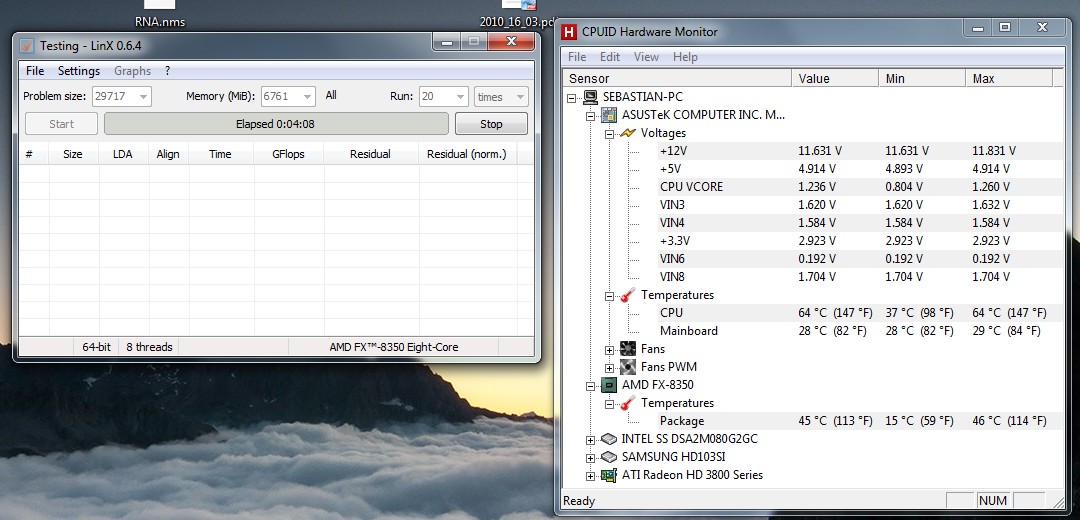Image resolution: width=1080 pixels, height=520 pixels.
Task: Expand the SAMSUNG HD103SI node
Action: coord(590,457)
